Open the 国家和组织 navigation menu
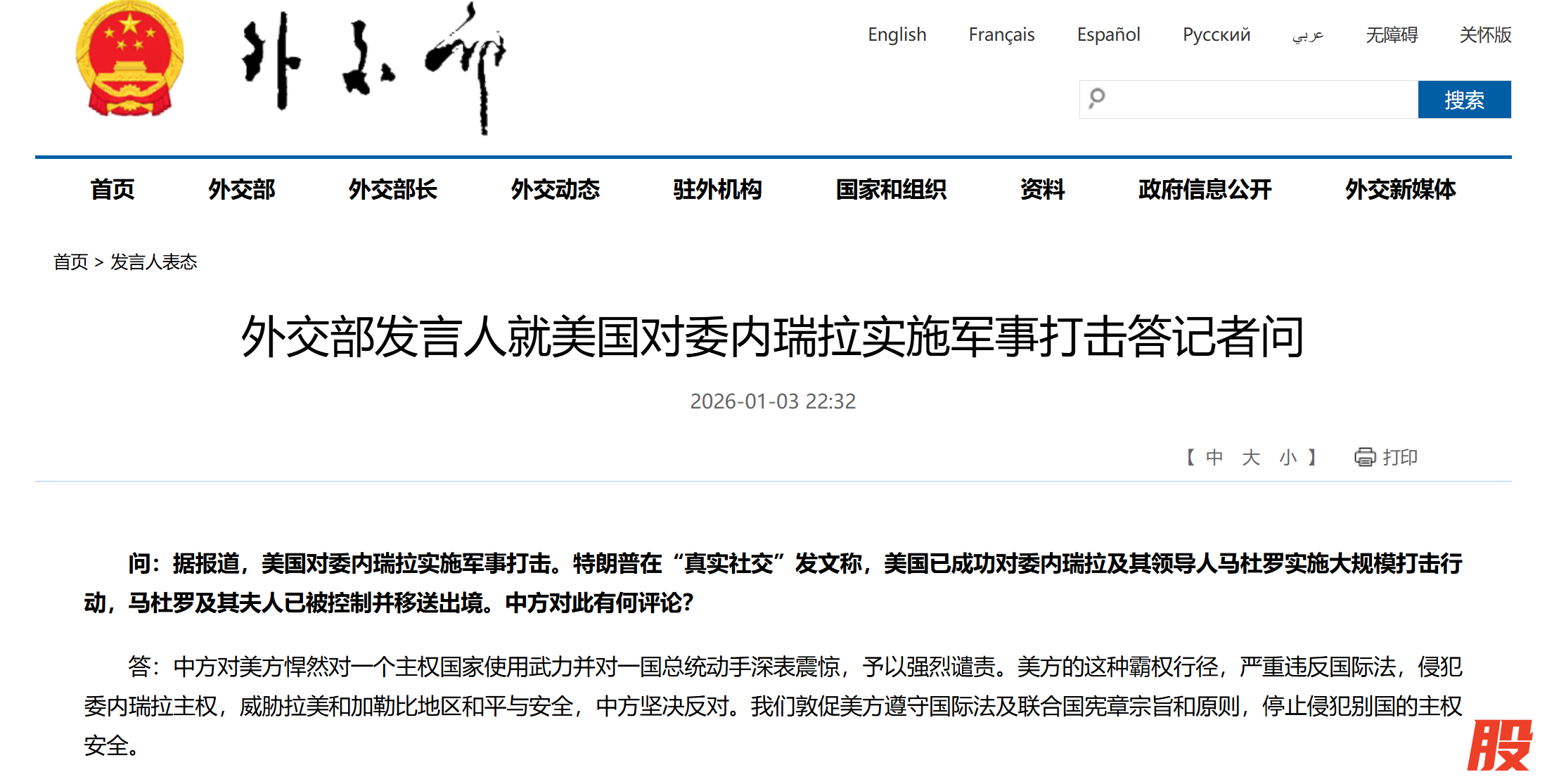 coord(891,189)
